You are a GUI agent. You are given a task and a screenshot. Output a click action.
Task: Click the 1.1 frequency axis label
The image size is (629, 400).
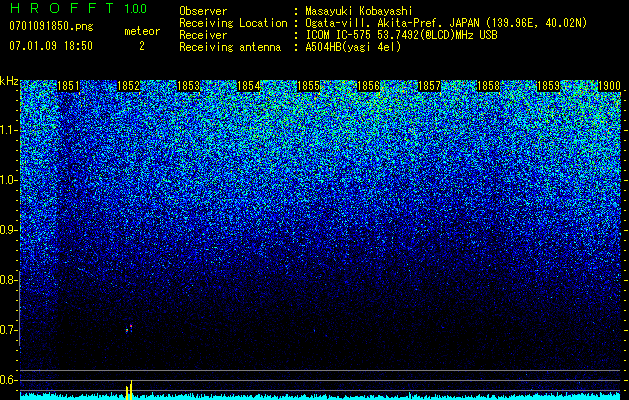click(8, 130)
